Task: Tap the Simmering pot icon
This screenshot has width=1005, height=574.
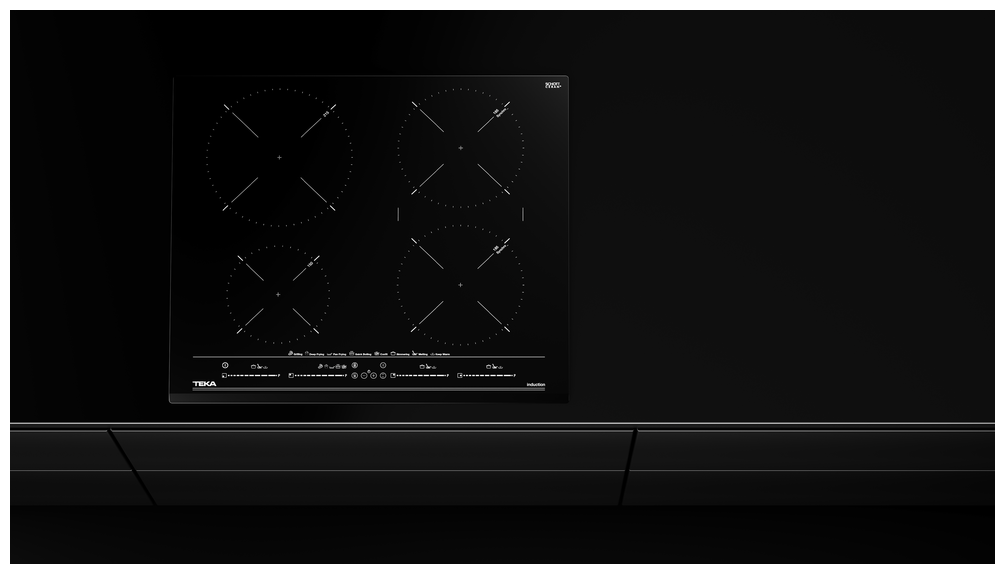Action: tap(393, 353)
